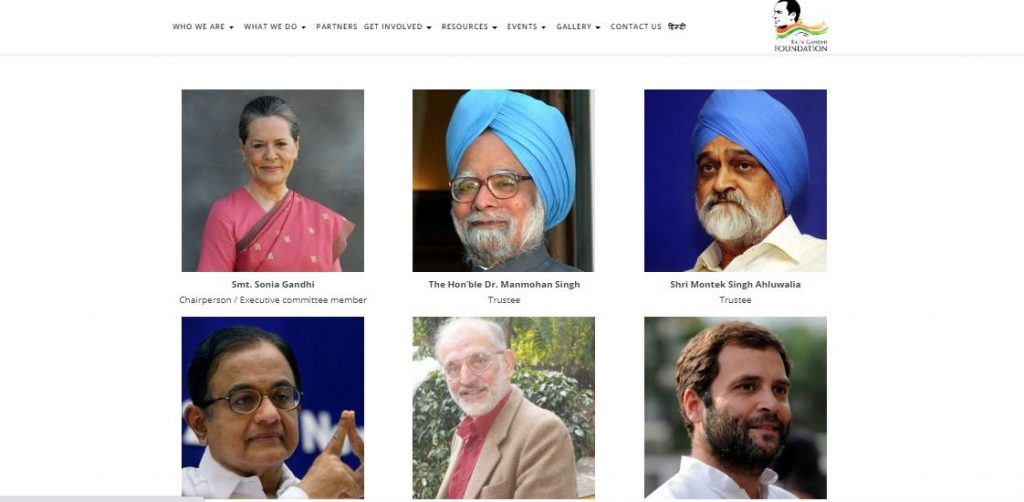Image resolution: width=1024 pixels, height=502 pixels.
Task: Click the name Smt. Sonia Gandhi
Action: pyautogui.click(x=273, y=285)
